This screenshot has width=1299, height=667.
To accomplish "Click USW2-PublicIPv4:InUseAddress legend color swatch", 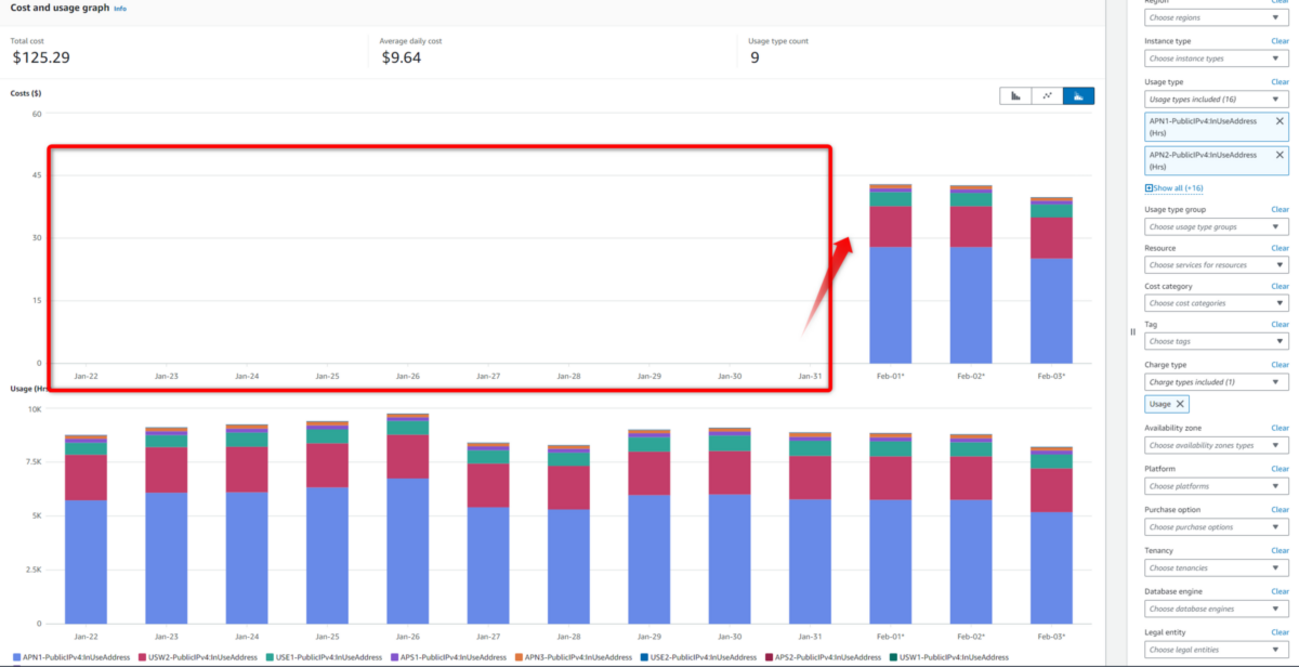I will (x=142, y=657).
